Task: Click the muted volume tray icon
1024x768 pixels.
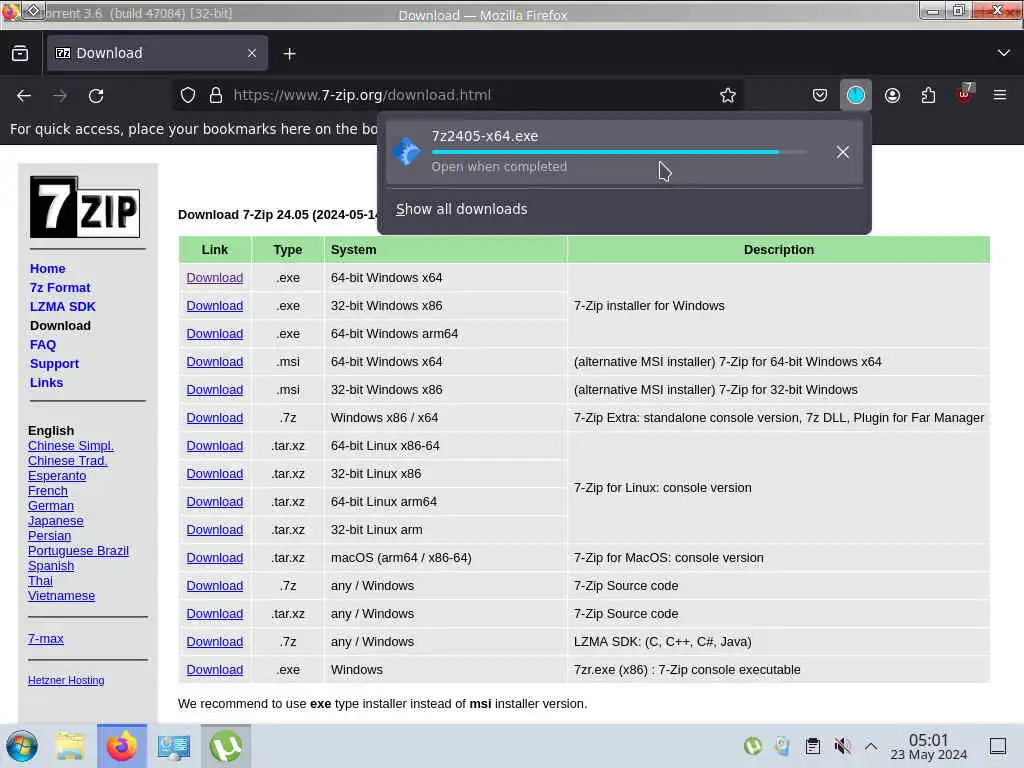Action: point(842,746)
